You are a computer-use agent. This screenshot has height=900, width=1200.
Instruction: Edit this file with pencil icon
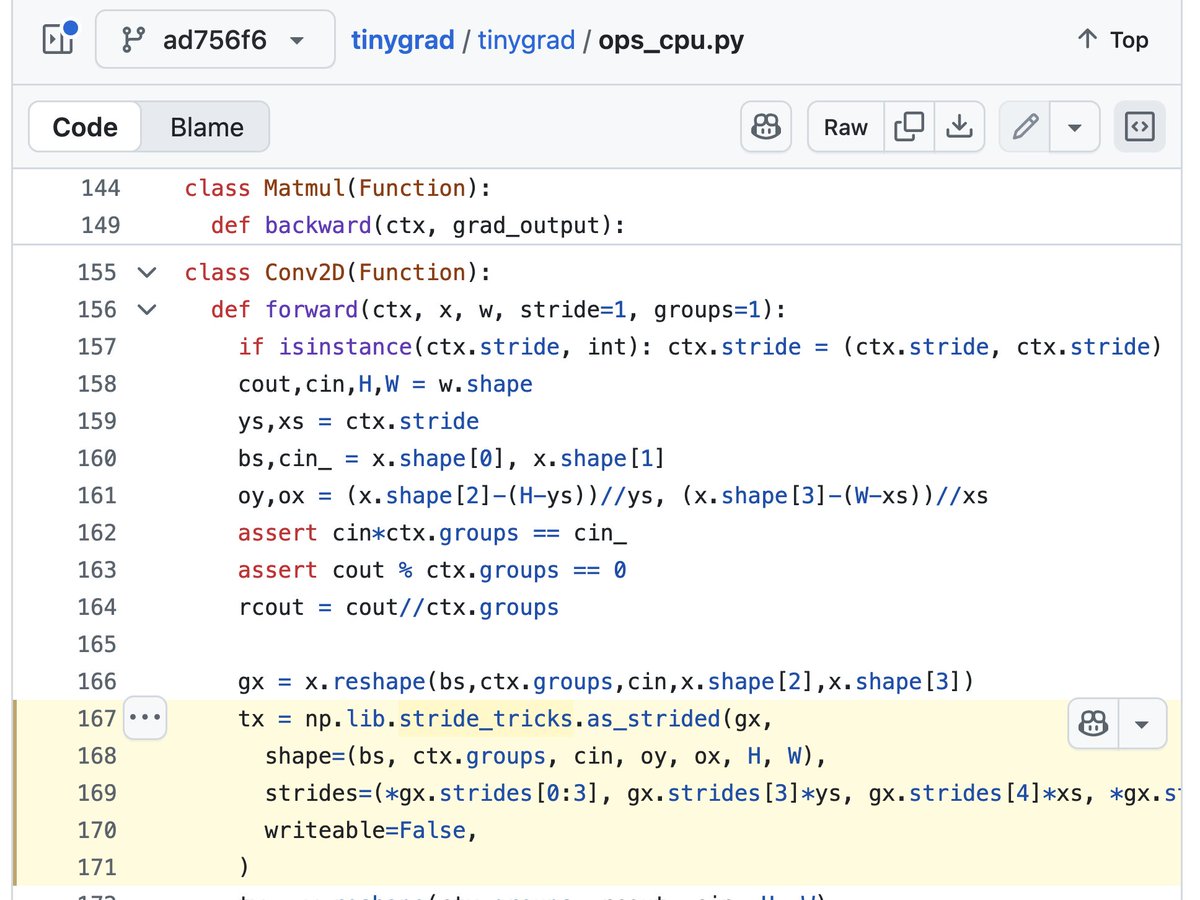[1025, 127]
